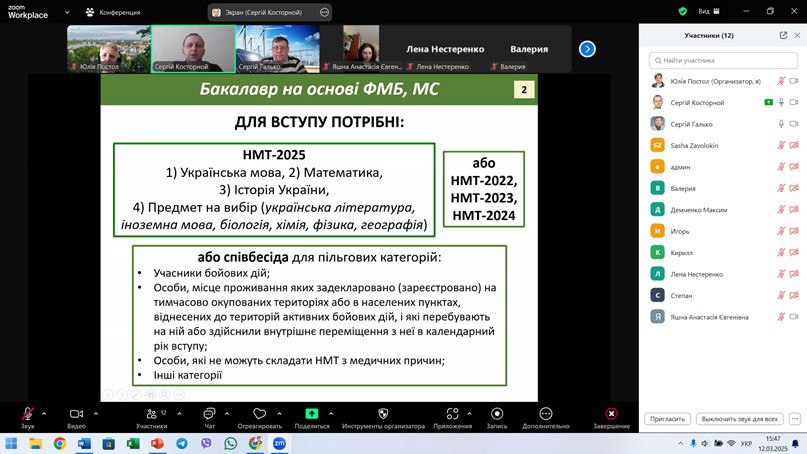Open WhatsApp from the taskbar
The height and width of the screenshot is (454, 807).
231,443
